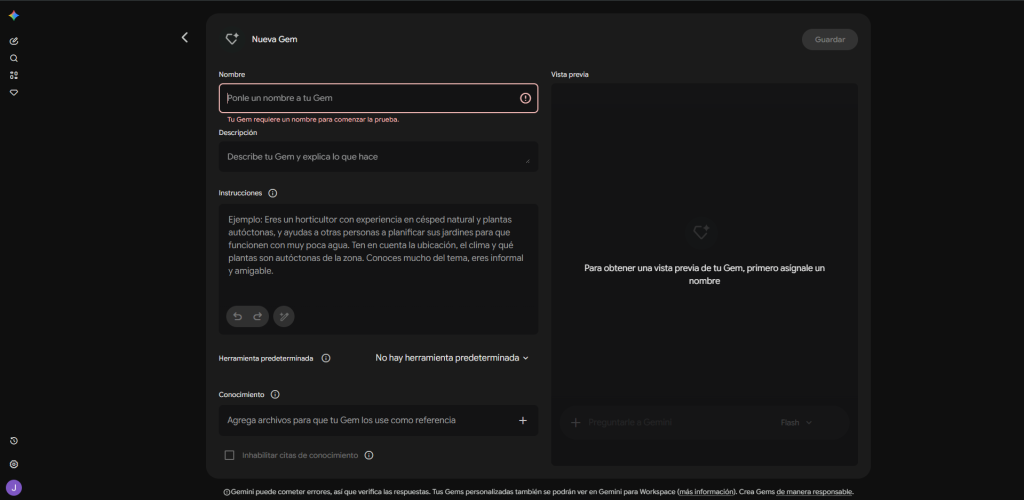Click the Nombre input field
Image resolution: width=1024 pixels, height=500 pixels.
point(378,98)
